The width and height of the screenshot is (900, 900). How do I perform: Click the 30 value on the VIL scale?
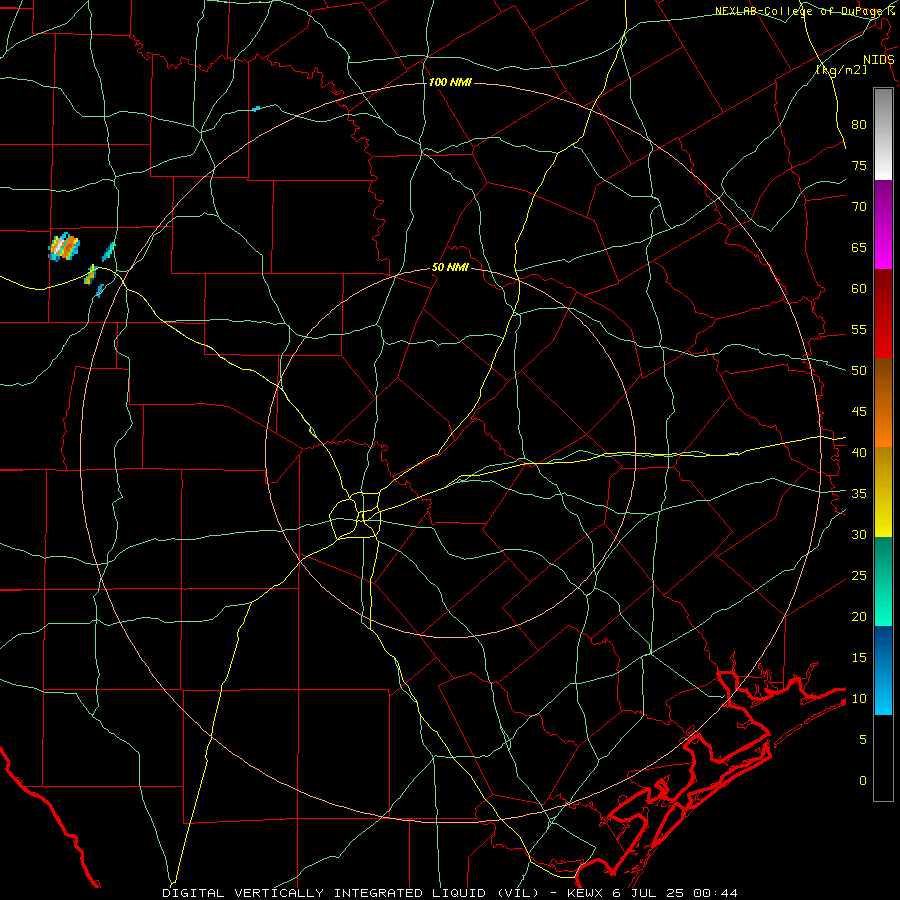(859, 535)
